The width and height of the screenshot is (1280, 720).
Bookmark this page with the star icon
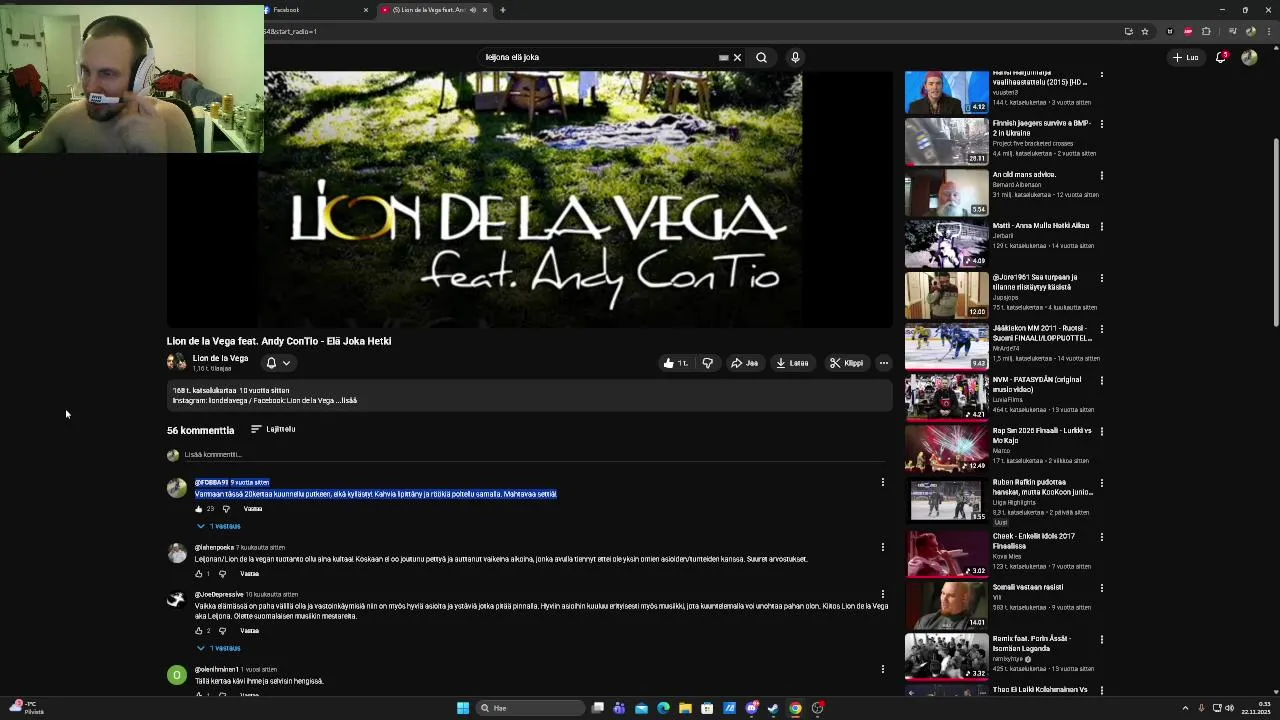click(x=1145, y=31)
